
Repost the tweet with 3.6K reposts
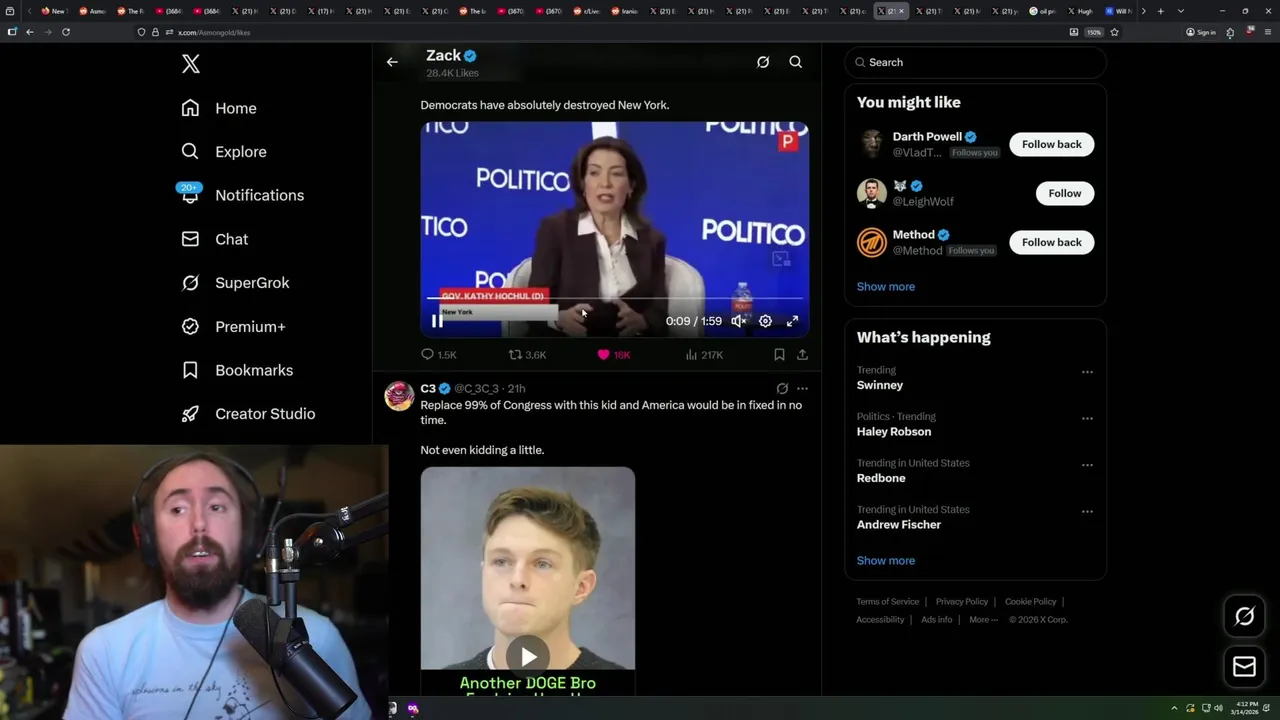(x=527, y=355)
